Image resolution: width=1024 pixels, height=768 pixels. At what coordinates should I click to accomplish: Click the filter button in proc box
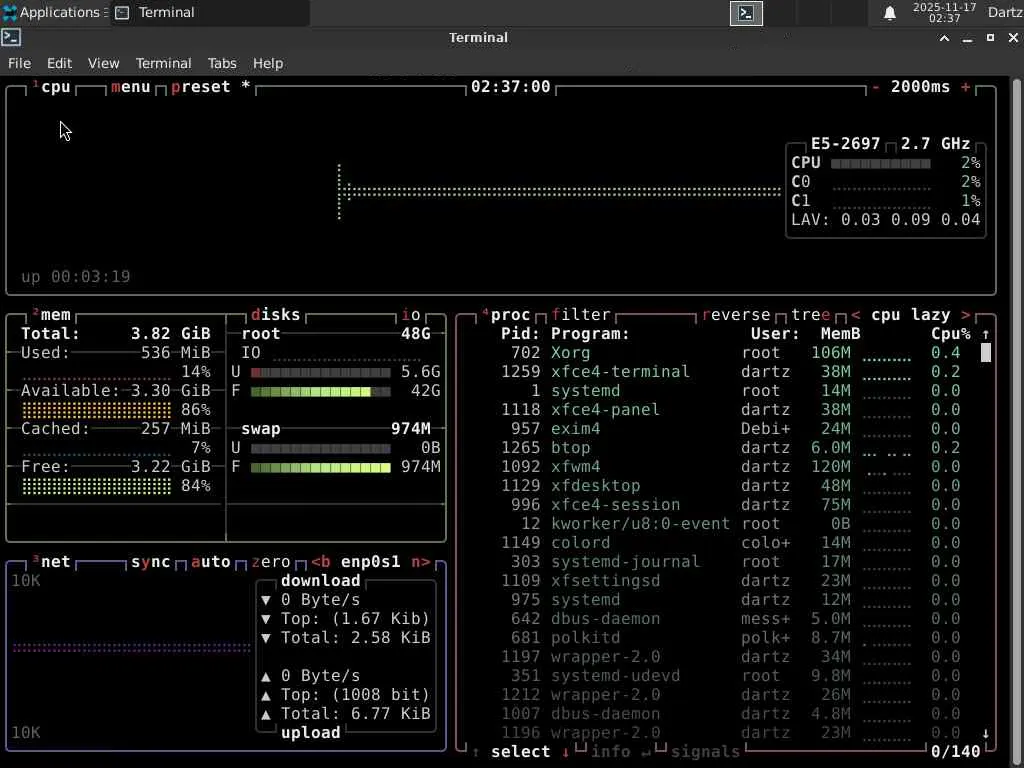pos(581,315)
